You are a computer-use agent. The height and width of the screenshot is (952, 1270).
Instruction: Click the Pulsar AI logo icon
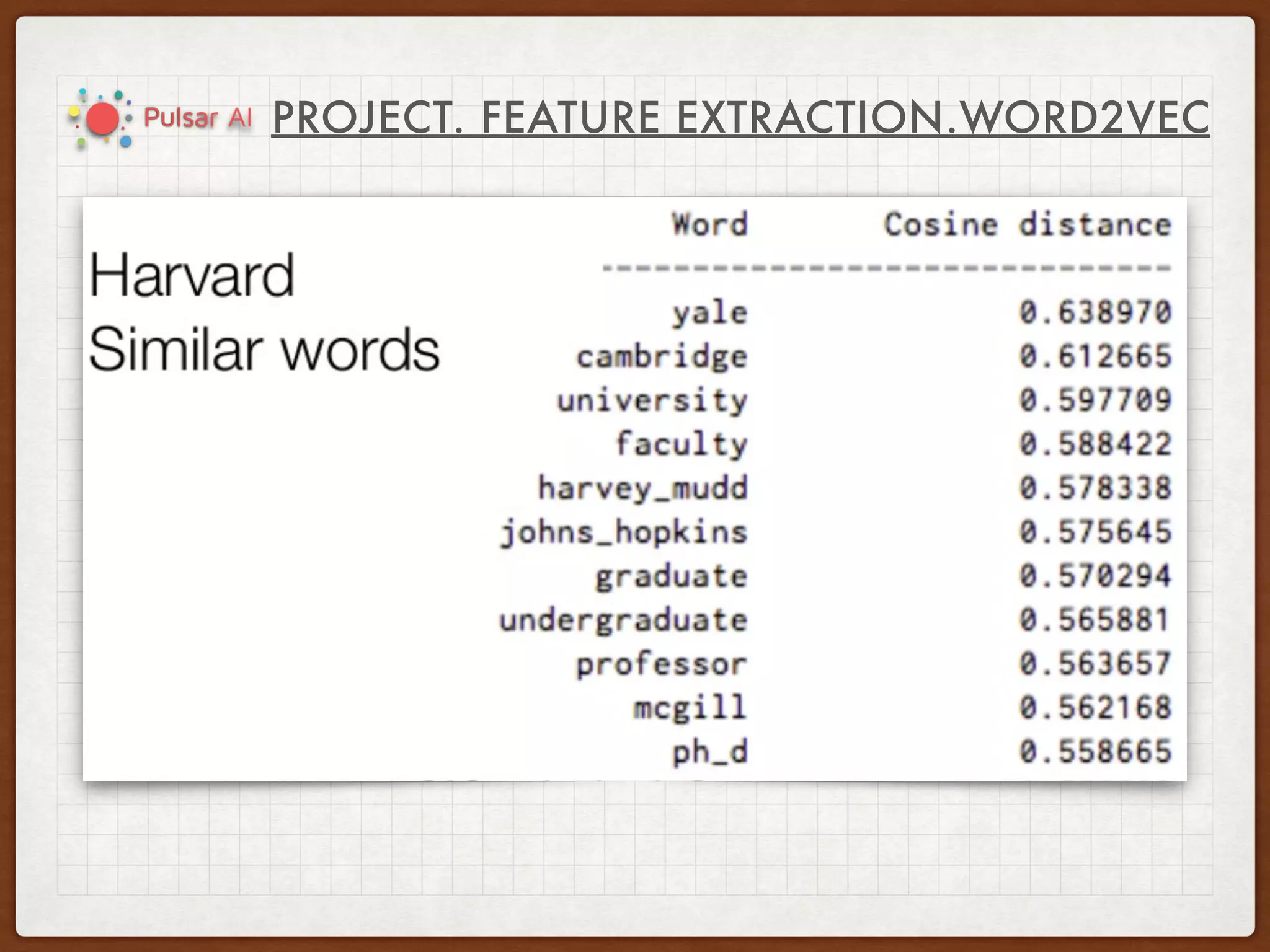[x=100, y=118]
